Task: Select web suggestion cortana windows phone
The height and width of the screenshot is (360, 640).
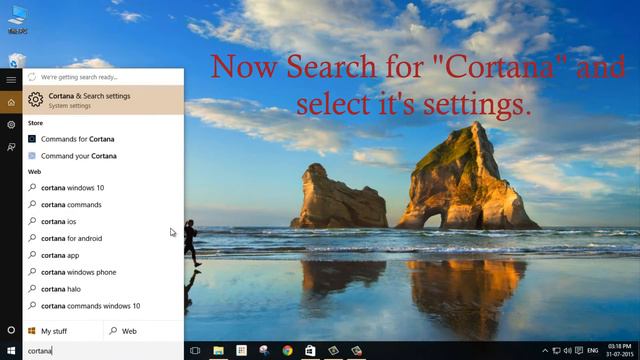Action: 103,272
